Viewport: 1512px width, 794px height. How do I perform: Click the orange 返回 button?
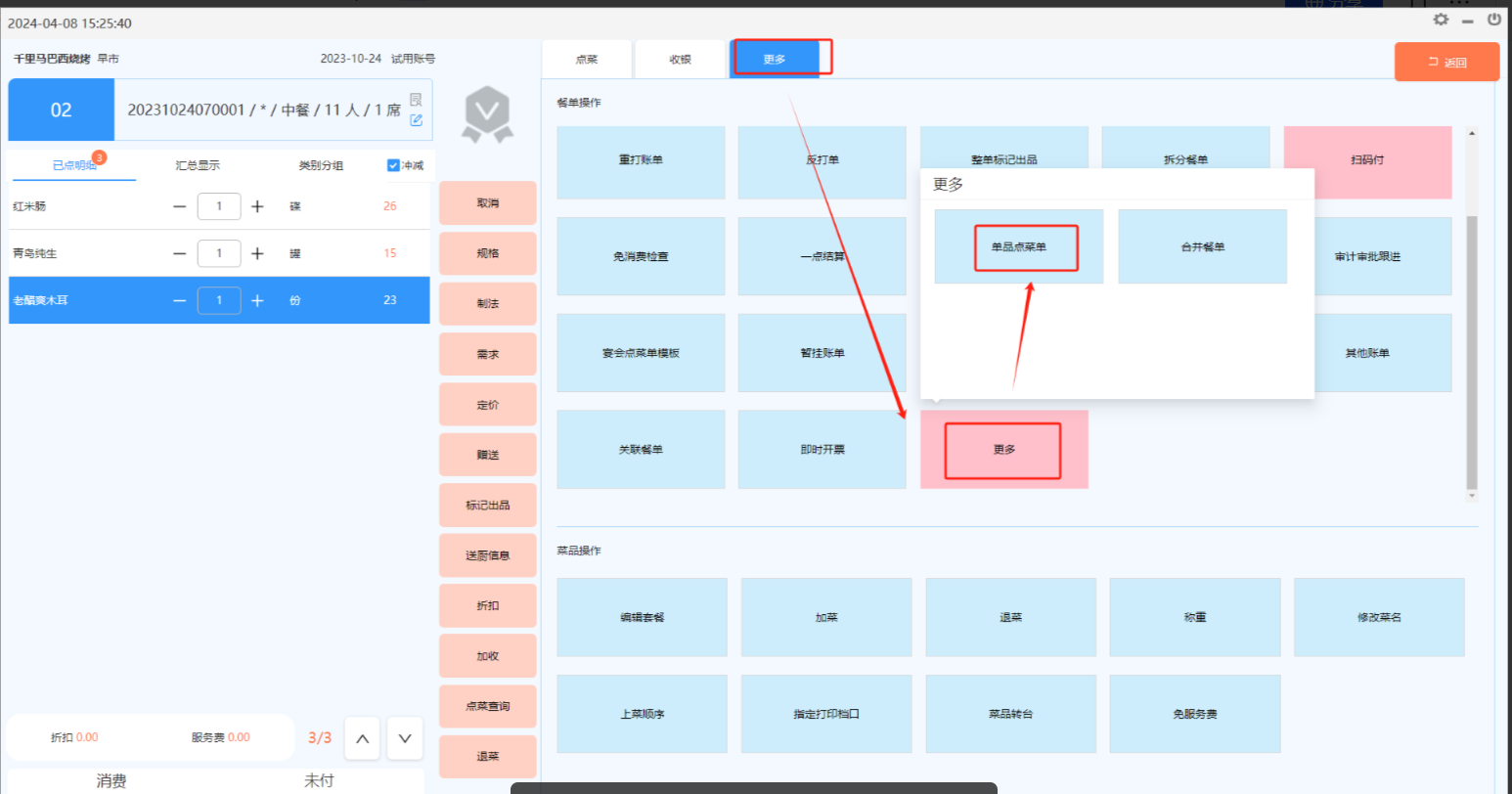point(1446,62)
